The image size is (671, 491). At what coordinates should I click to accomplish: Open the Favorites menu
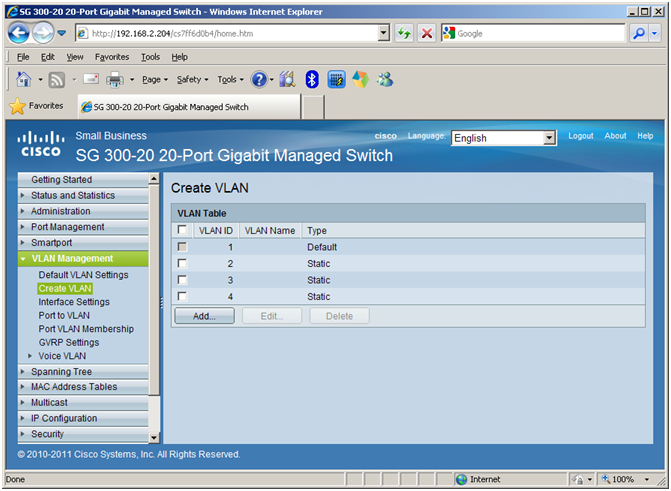112,57
